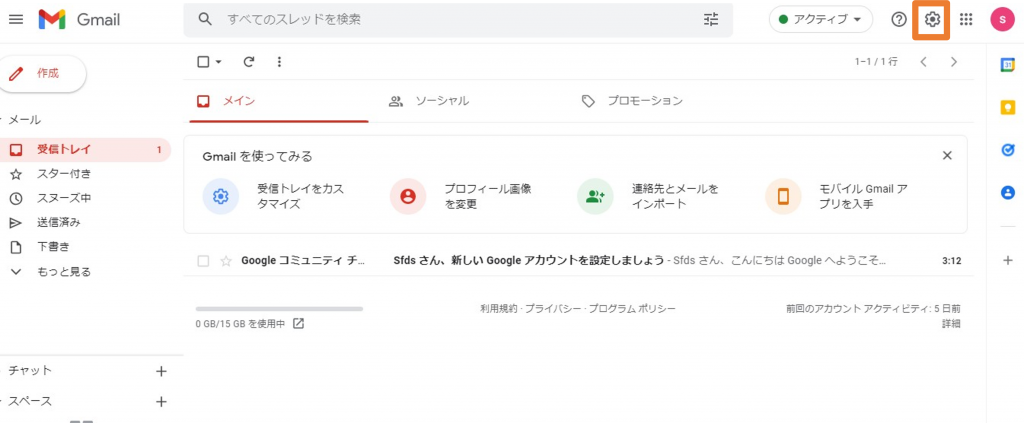Viewport: 1024px width, 423px height.
Task: Click the 3:12 email timestamp
Action: coord(952,261)
